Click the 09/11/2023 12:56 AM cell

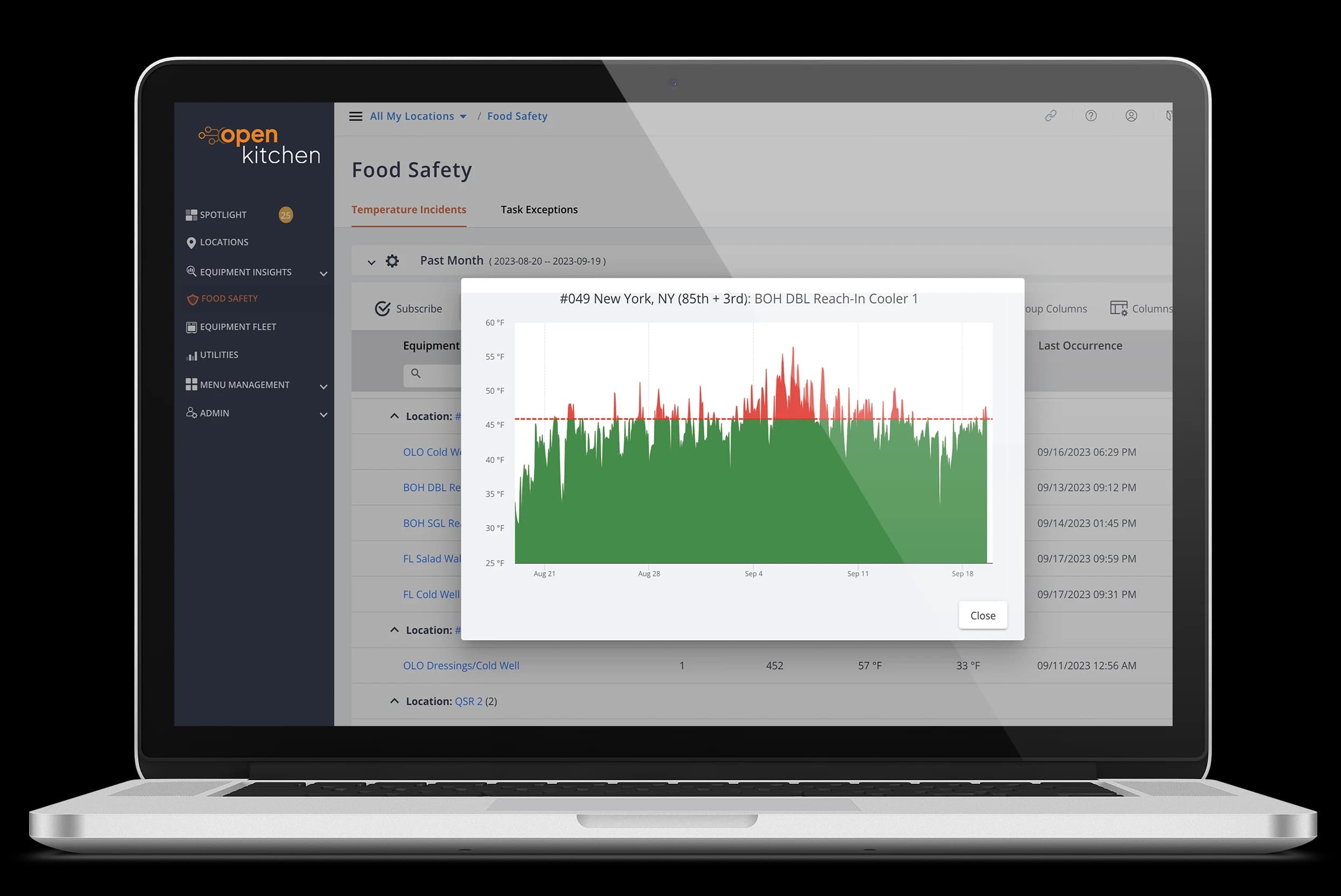(x=1087, y=665)
